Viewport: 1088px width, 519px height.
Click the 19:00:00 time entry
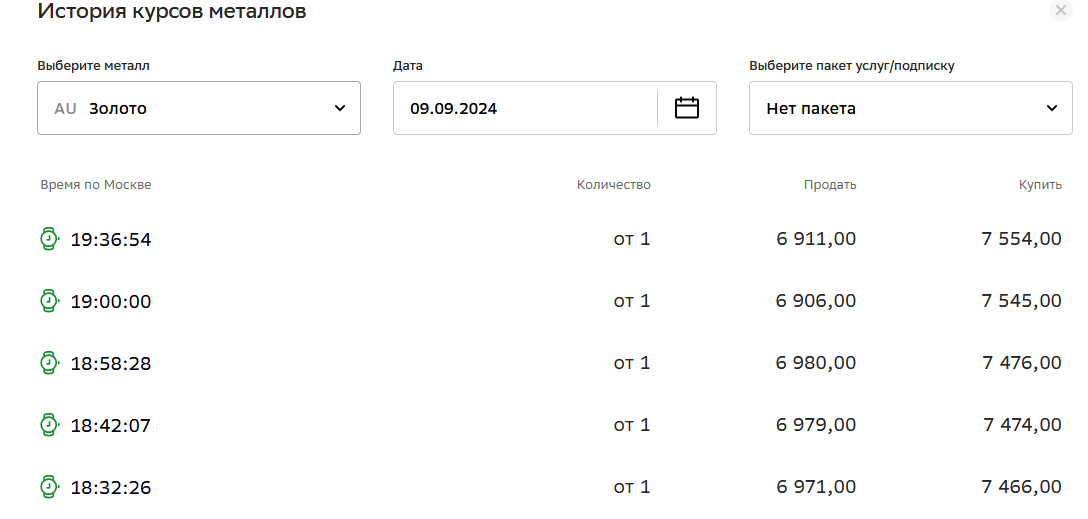coord(111,301)
